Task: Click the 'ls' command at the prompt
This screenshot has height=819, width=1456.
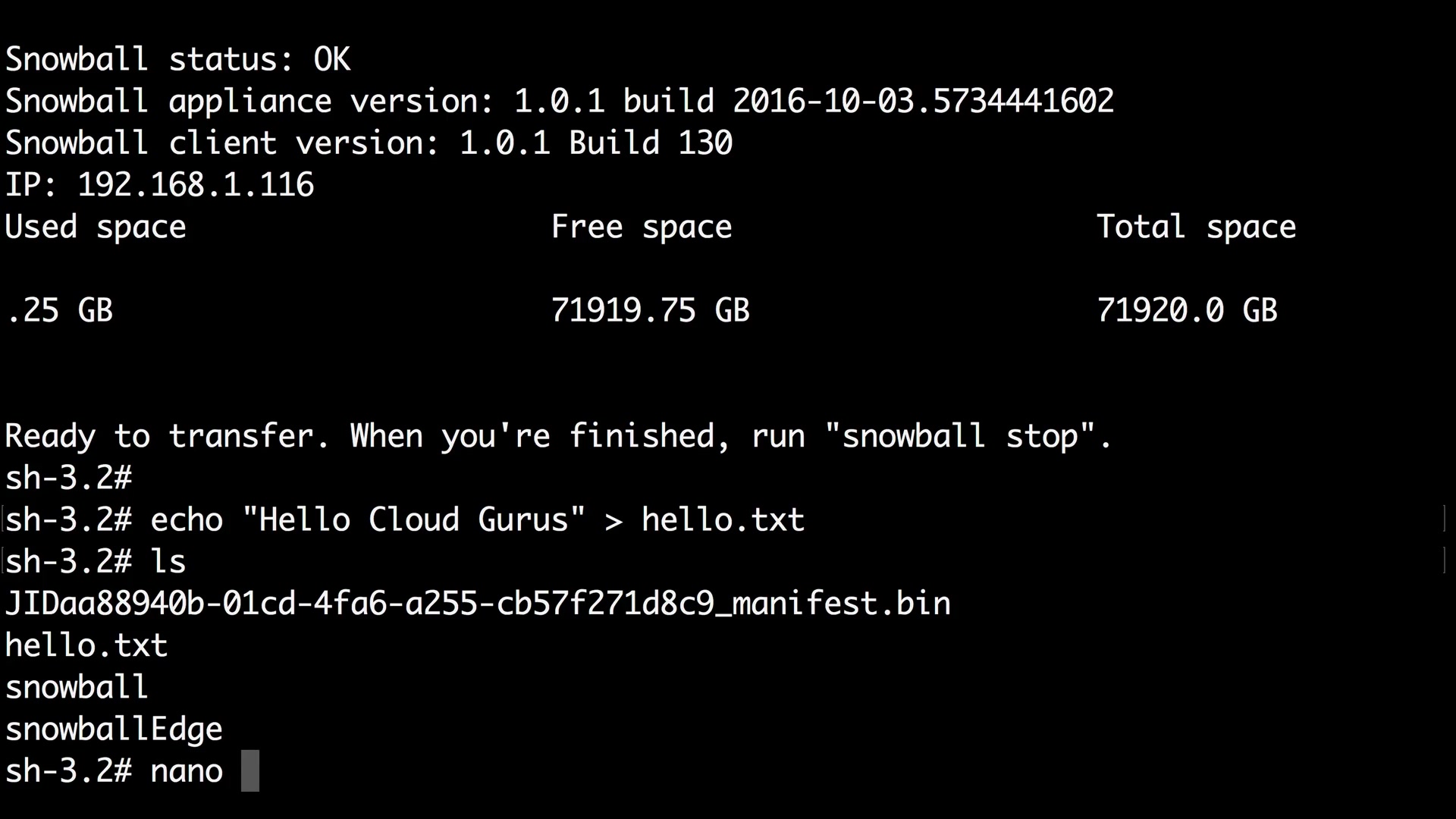Action: pyautogui.click(x=168, y=562)
